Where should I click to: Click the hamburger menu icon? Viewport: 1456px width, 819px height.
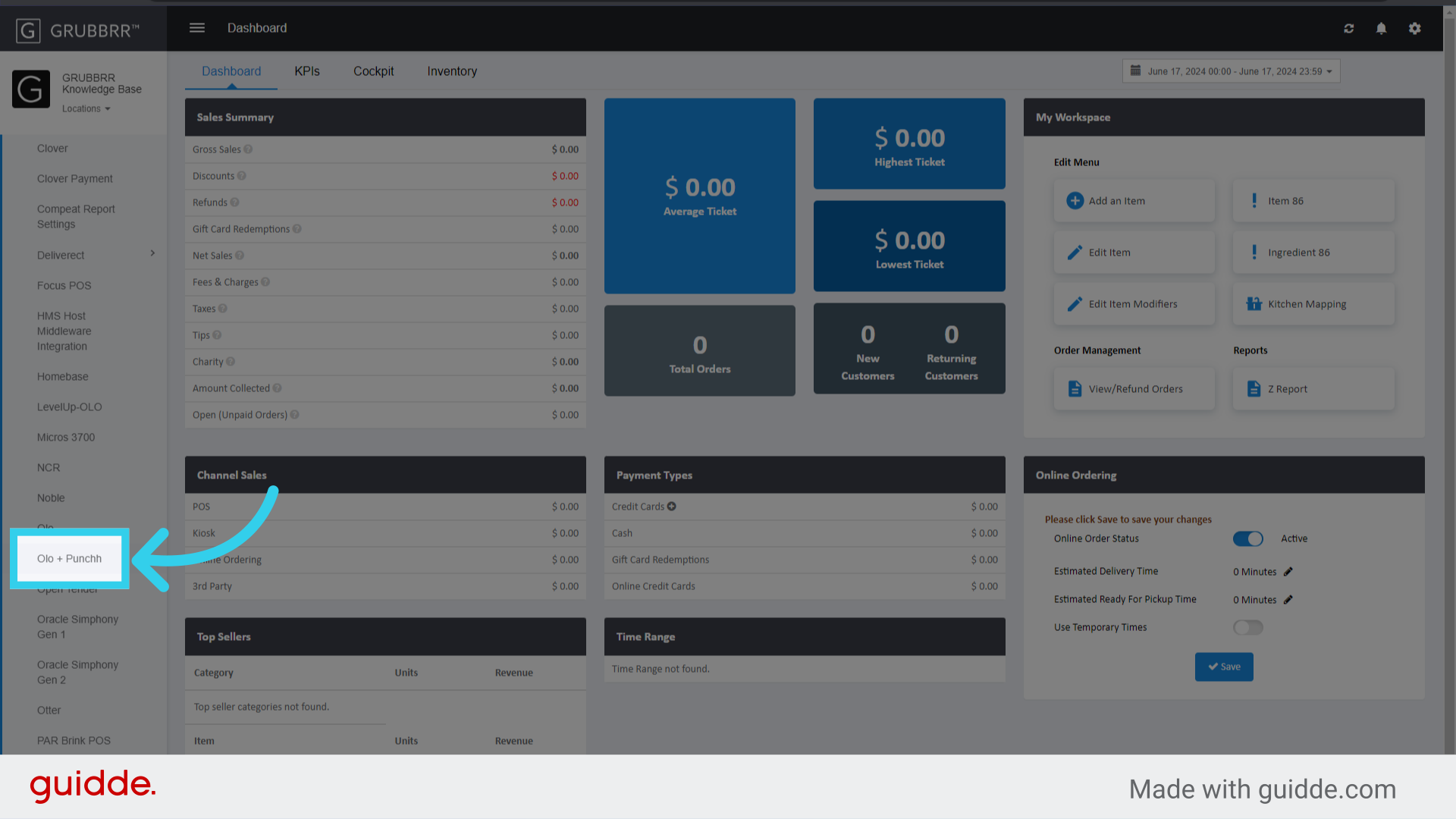[197, 28]
